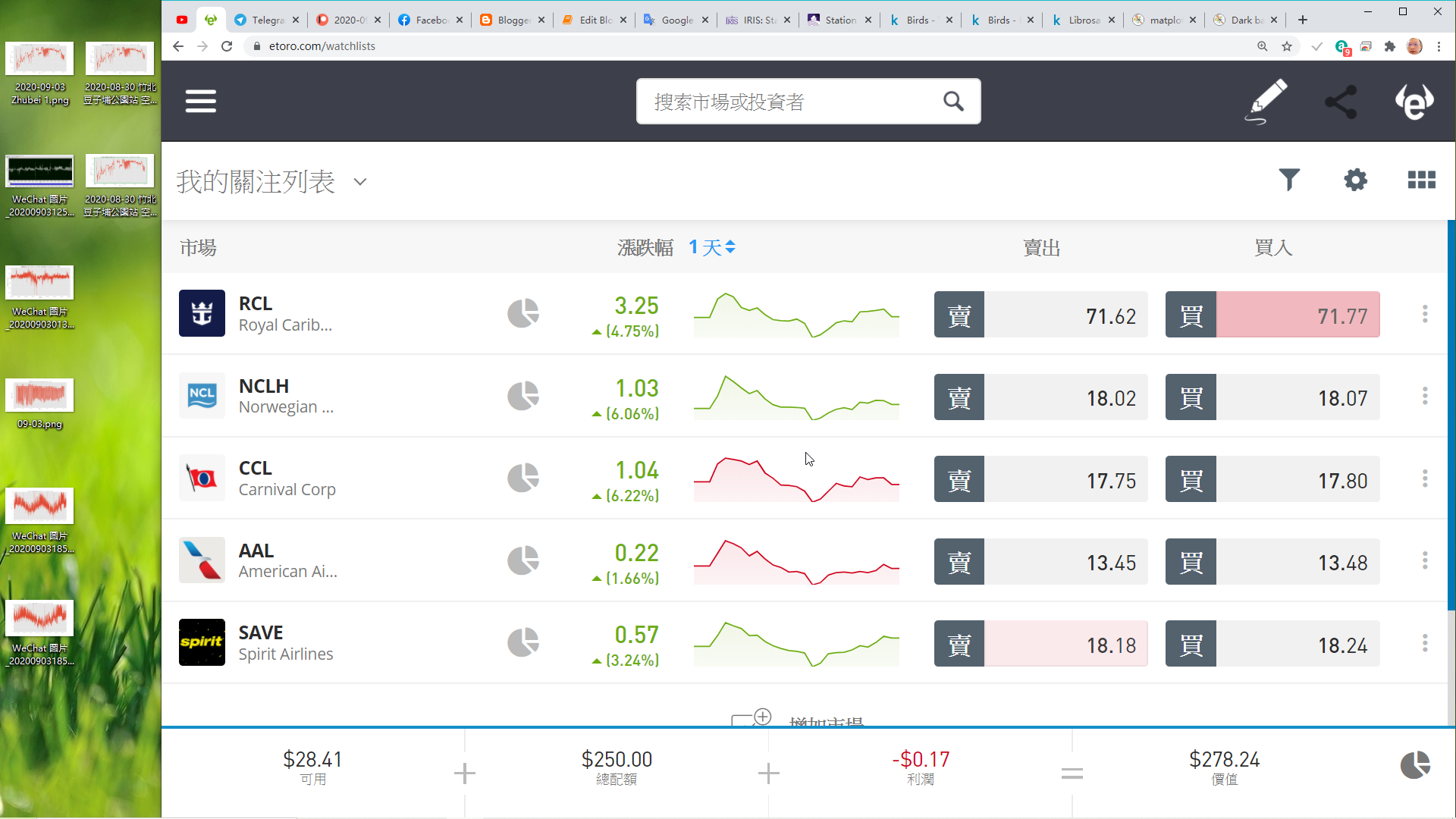Click the browser address bar URL
Image resolution: width=1456 pixels, height=819 pixels.
pyautogui.click(x=322, y=46)
